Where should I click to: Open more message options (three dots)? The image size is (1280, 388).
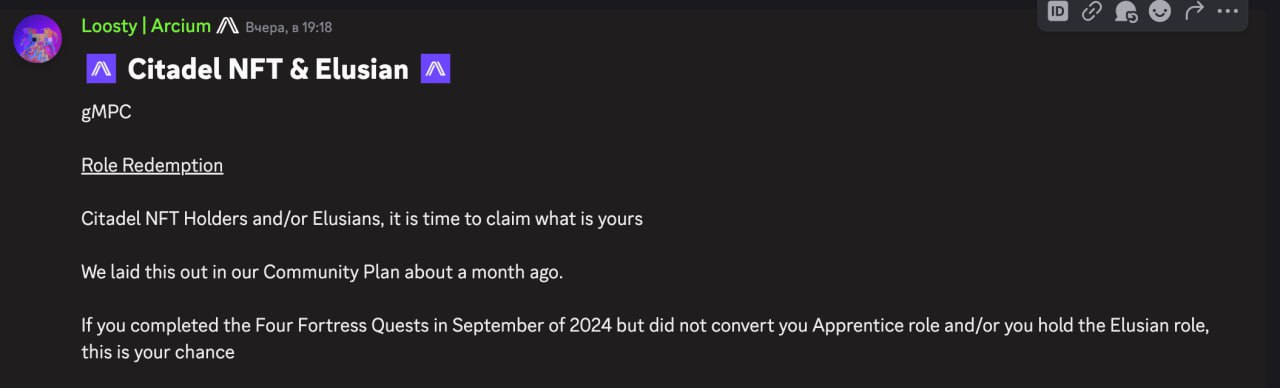click(x=1227, y=12)
